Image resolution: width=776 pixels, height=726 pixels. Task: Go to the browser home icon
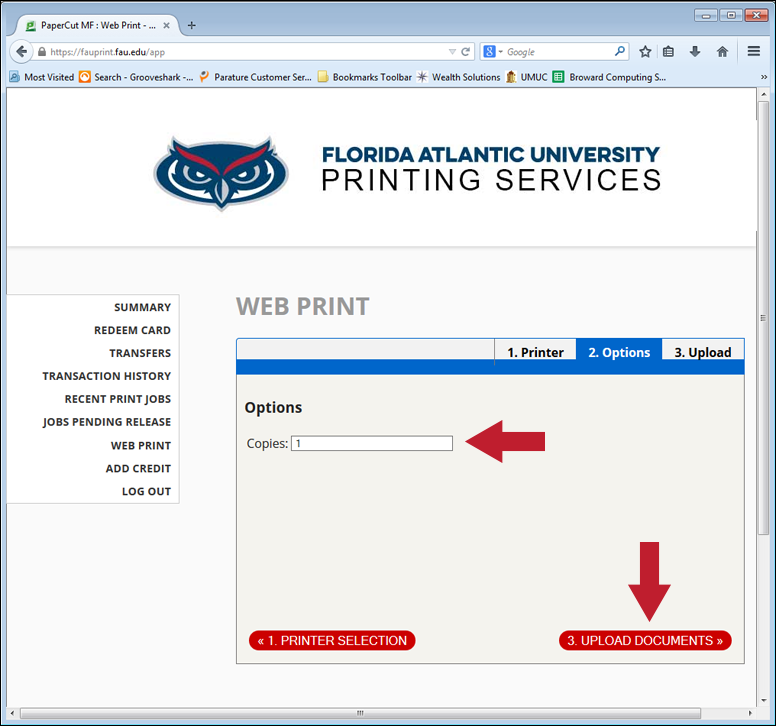(x=722, y=52)
